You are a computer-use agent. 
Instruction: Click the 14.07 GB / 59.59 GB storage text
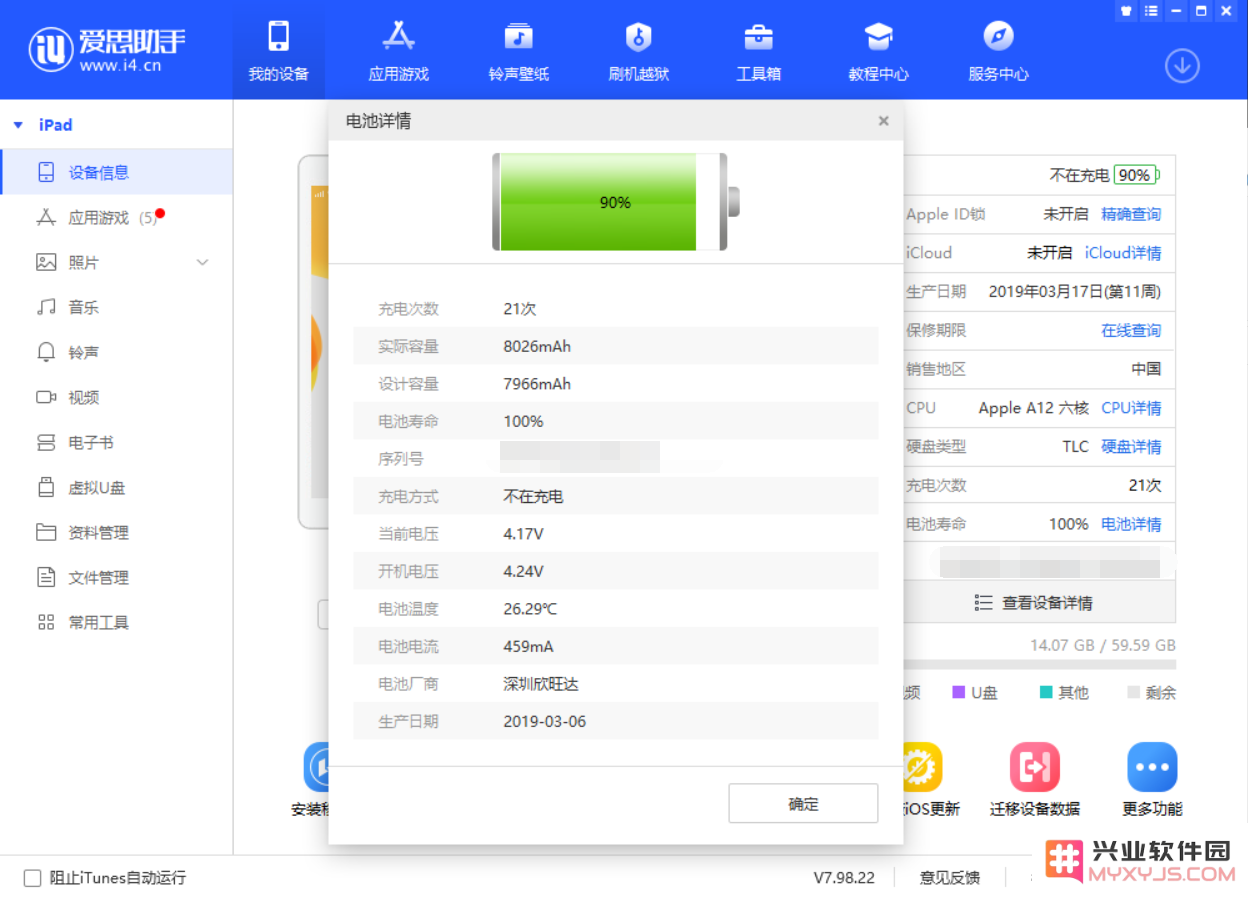[1103, 645]
